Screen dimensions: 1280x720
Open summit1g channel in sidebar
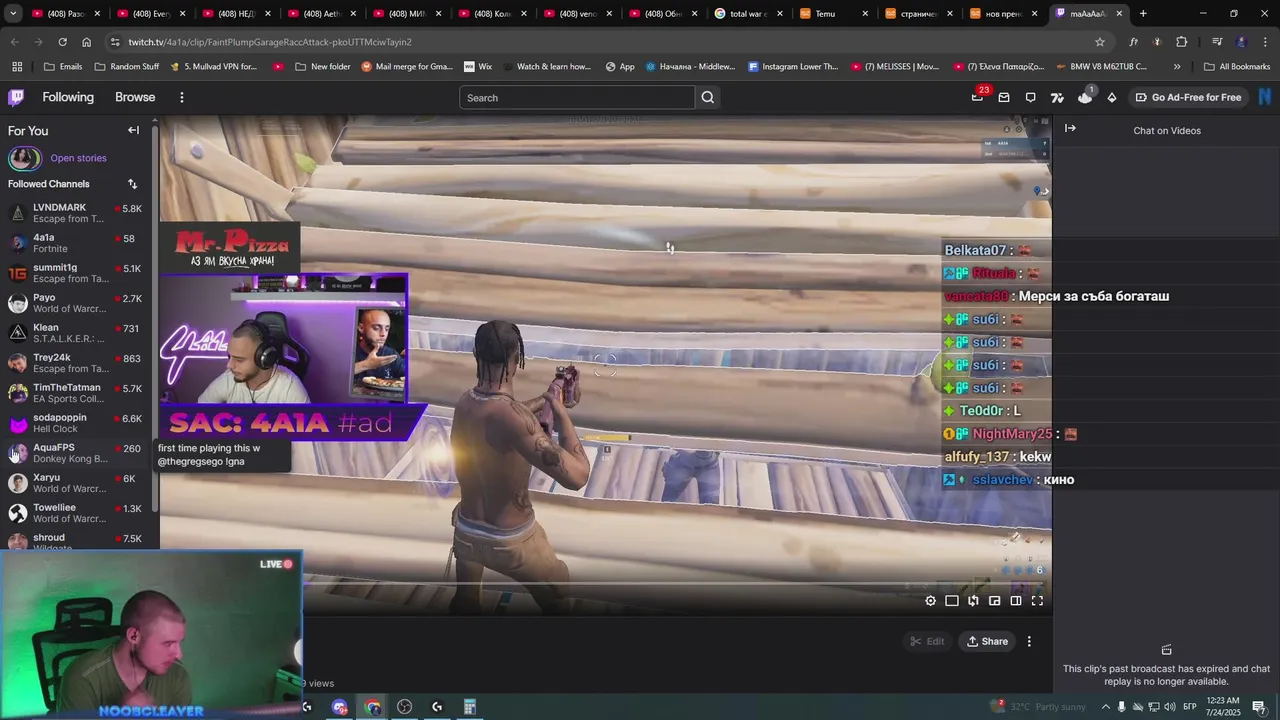coord(75,273)
